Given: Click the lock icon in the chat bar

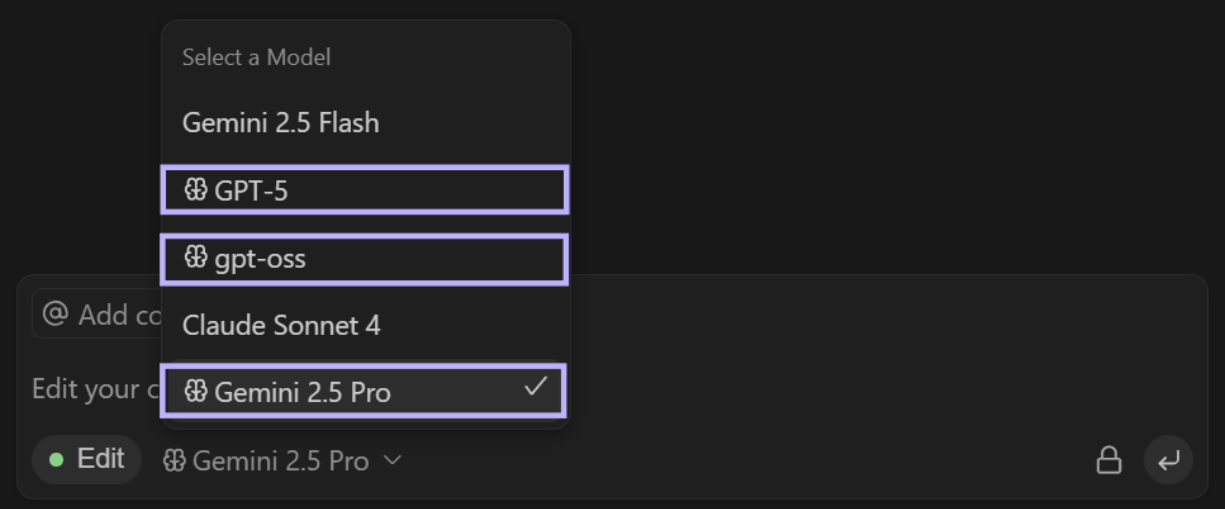Looking at the screenshot, I should (1108, 460).
